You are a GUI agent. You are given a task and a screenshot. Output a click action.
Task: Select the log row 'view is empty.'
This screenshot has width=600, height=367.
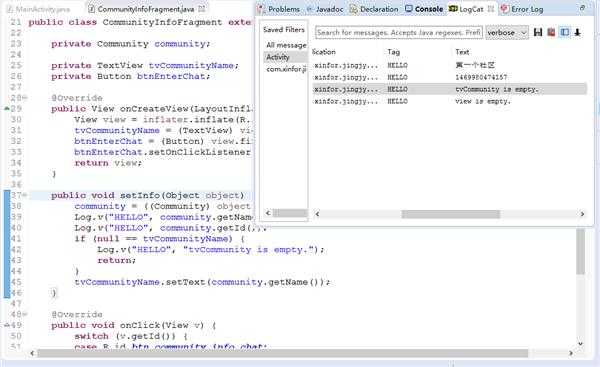[449, 101]
